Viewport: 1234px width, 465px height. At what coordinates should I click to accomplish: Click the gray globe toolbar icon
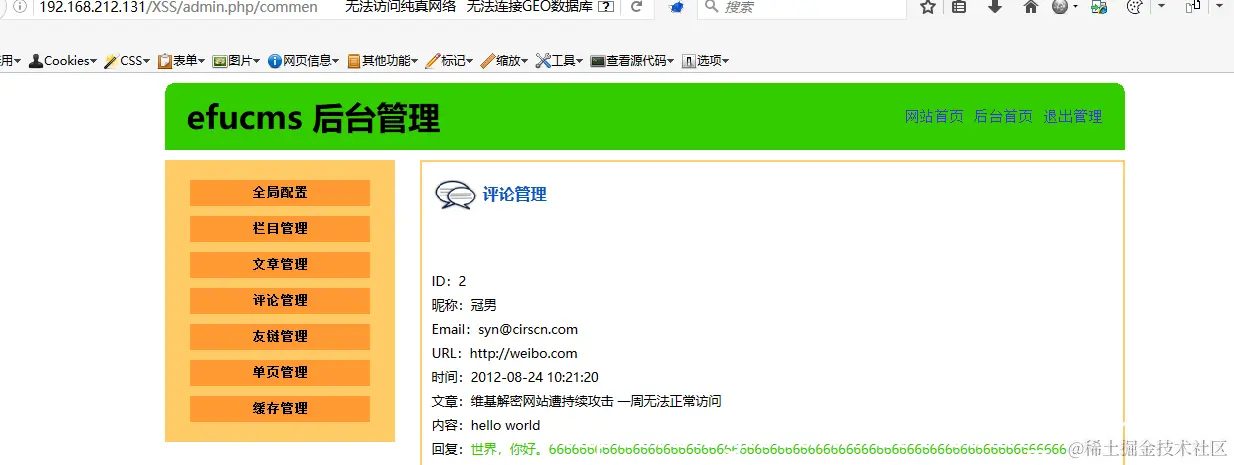[1060, 7]
